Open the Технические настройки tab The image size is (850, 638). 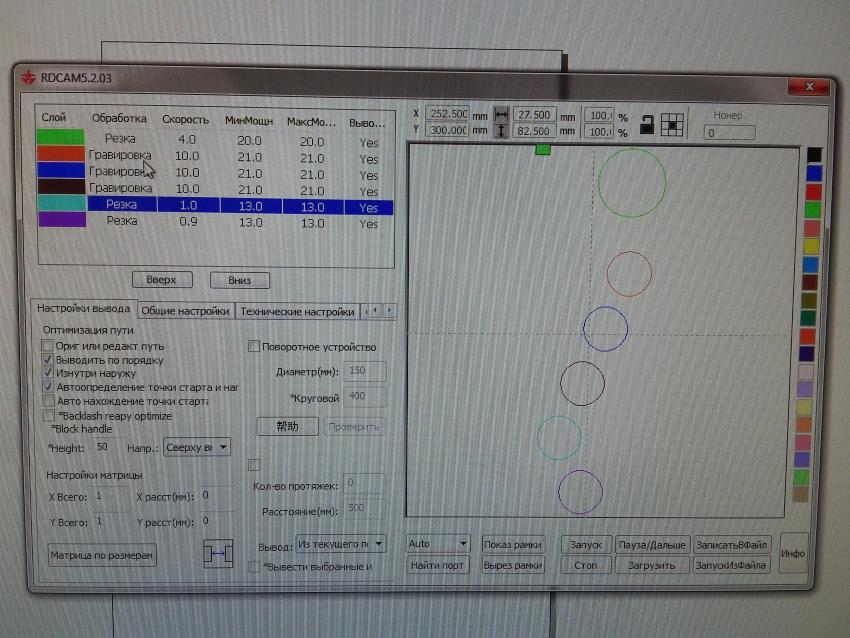click(296, 311)
